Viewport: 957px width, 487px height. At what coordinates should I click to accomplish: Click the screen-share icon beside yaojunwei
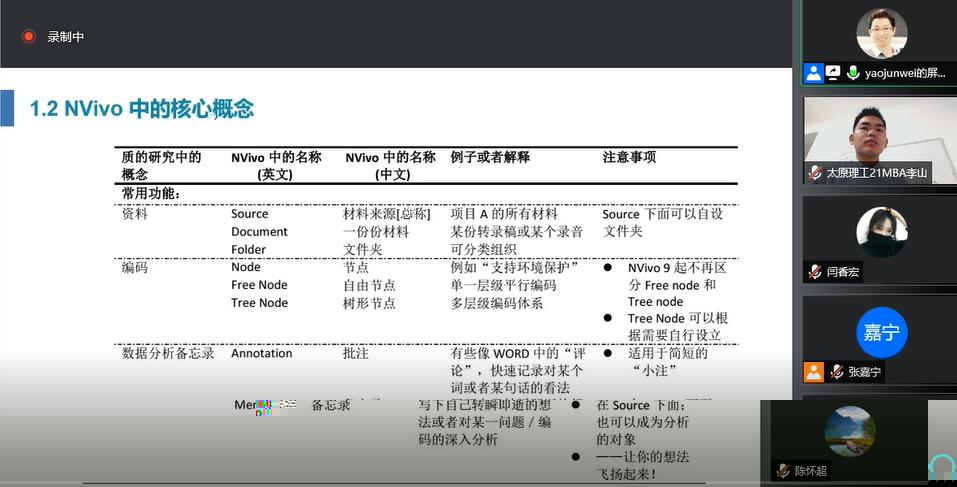coord(833,73)
